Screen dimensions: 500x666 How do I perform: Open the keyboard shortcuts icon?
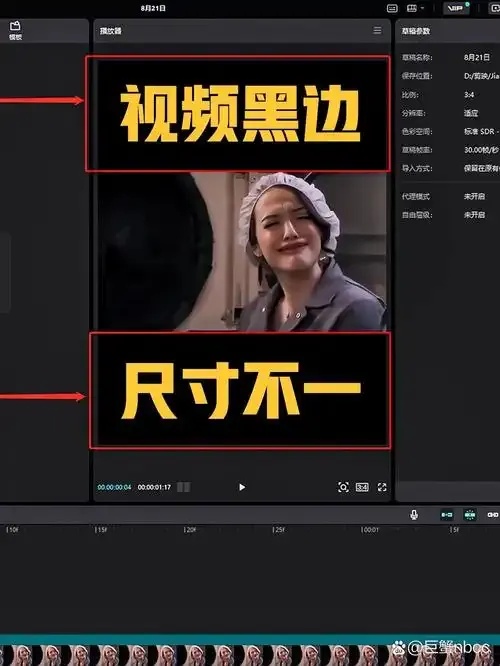[392, 8]
